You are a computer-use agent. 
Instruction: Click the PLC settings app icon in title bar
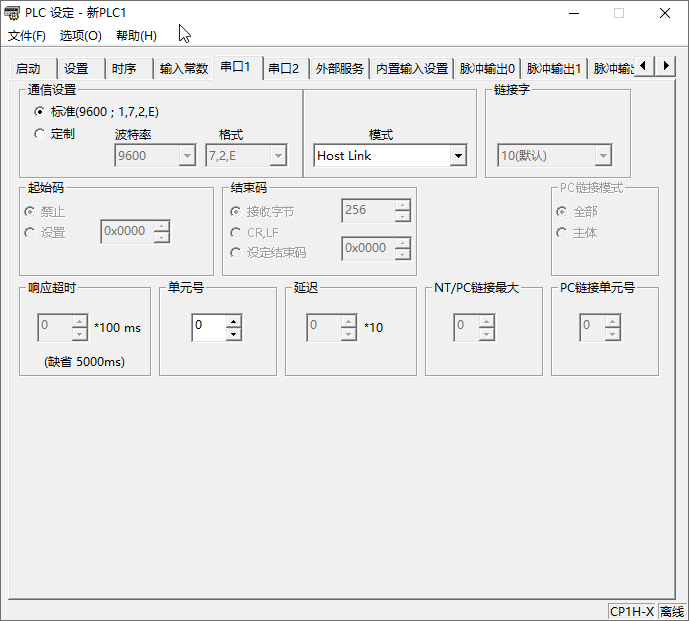[x=12, y=13]
